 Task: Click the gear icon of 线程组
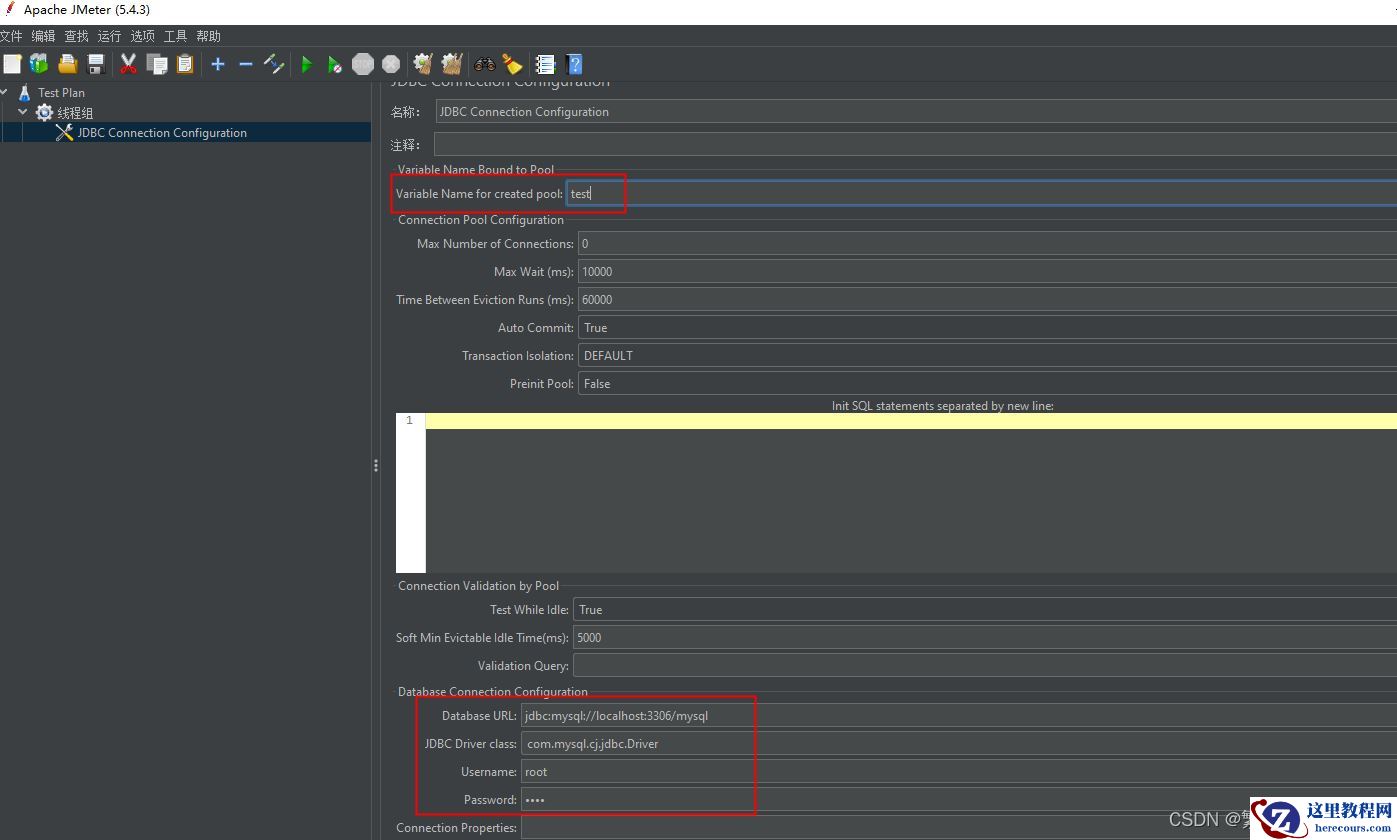(x=44, y=112)
